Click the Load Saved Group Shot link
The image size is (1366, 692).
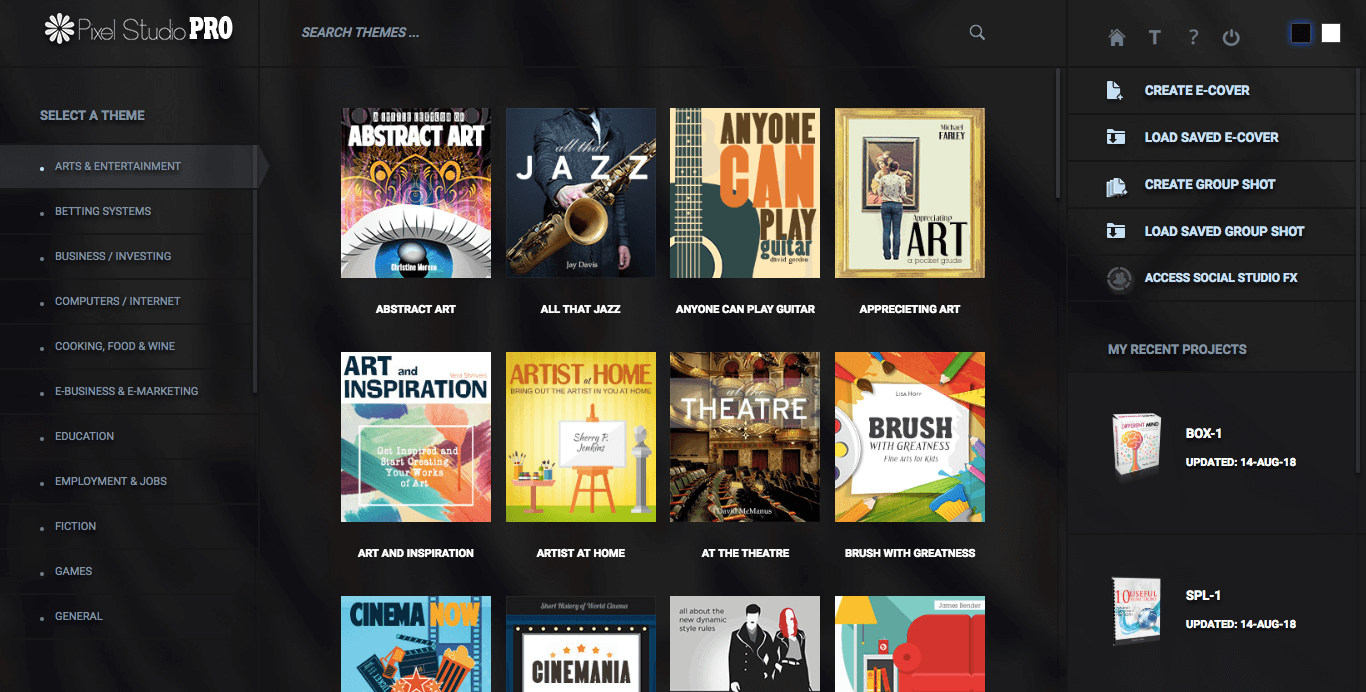1224,231
